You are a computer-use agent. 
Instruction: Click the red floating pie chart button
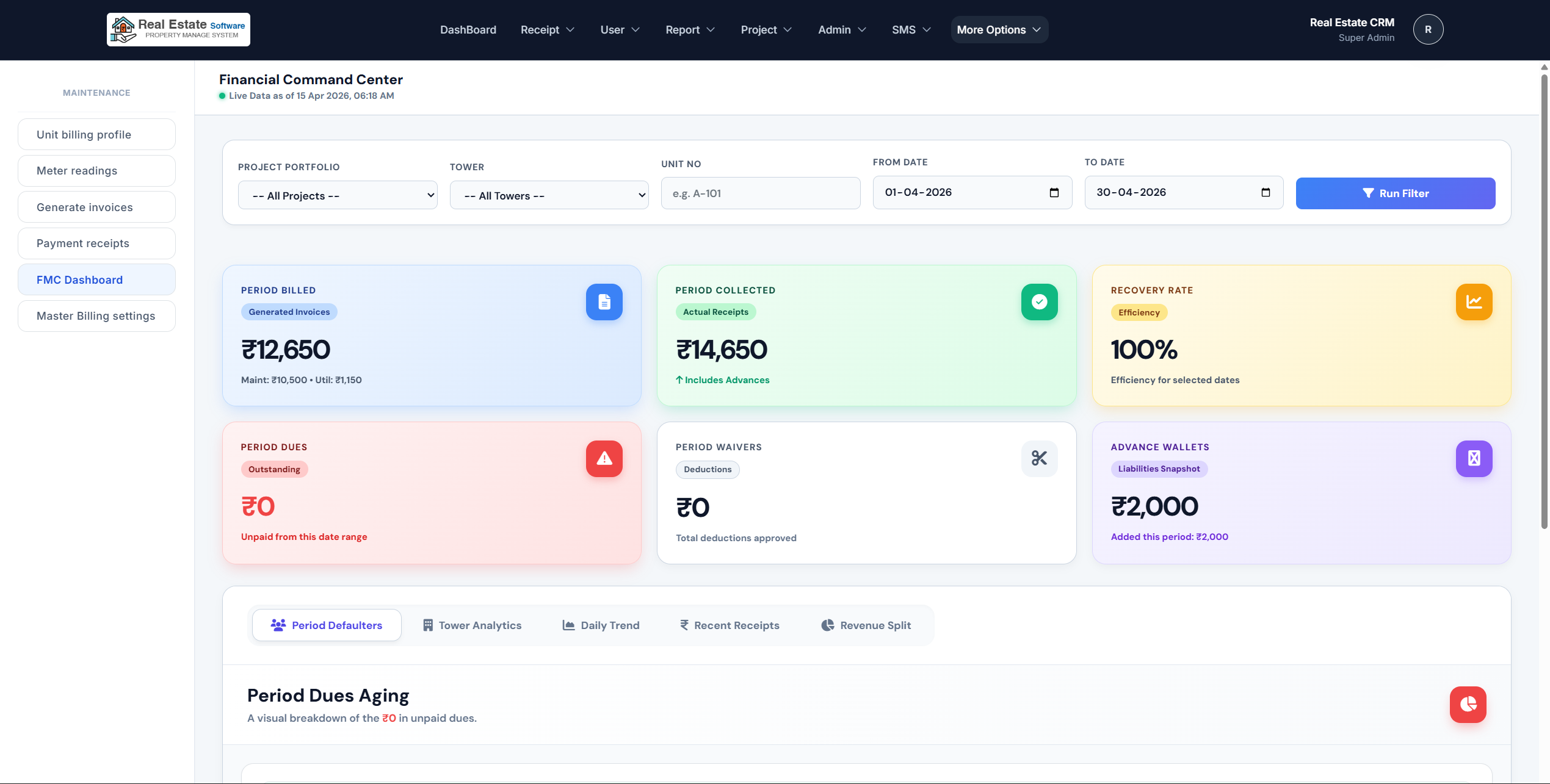[1468, 704]
